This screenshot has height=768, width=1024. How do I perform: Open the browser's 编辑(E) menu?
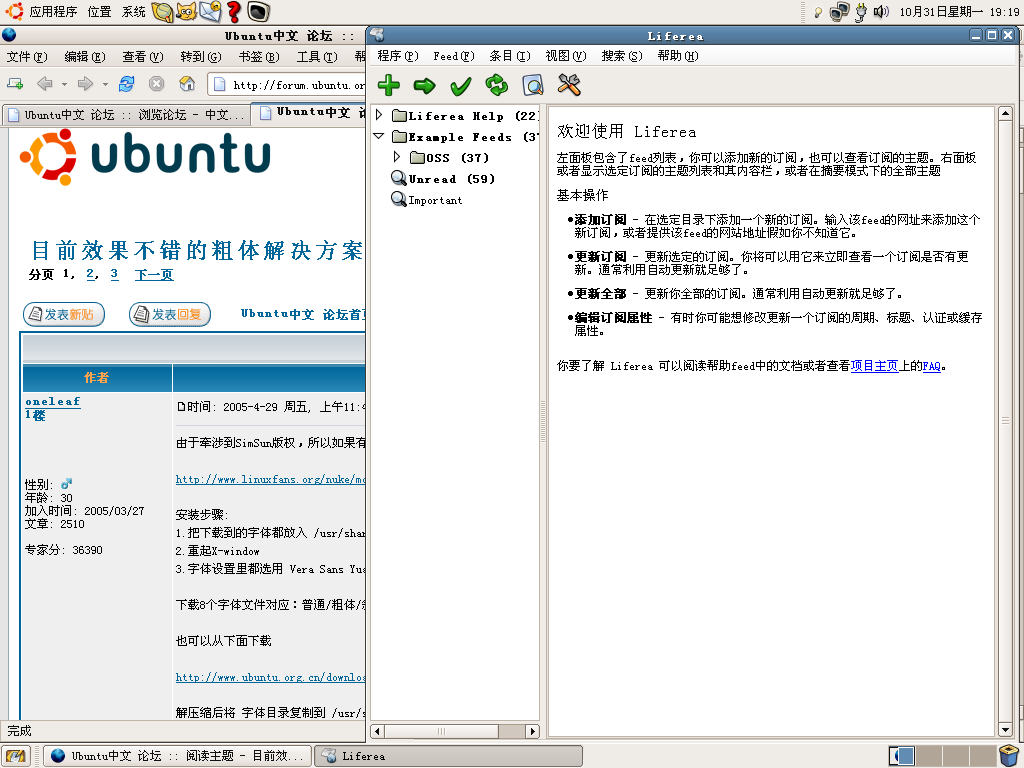[85, 57]
